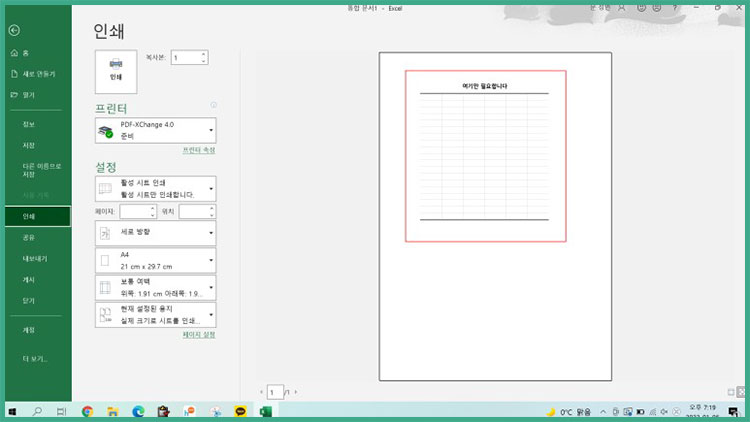Toggle zoom to page preview button
The image size is (750, 422).
pyautogui.click(x=741, y=392)
